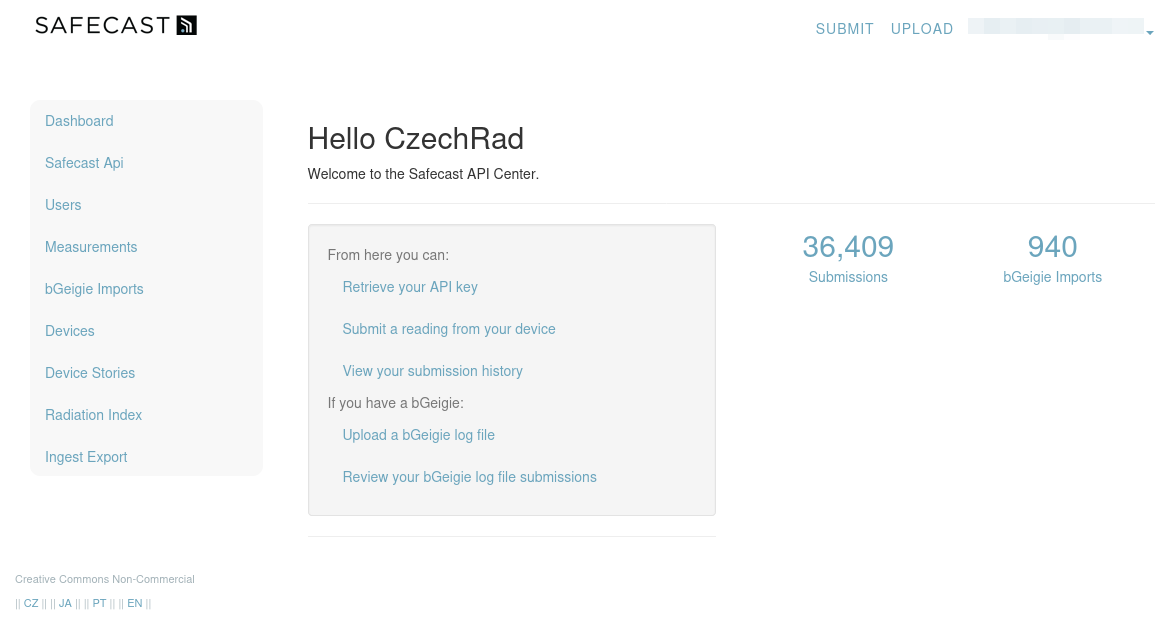Select Ingest Export in the sidebar
This screenshot has width=1170, height=635.
click(x=86, y=457)
